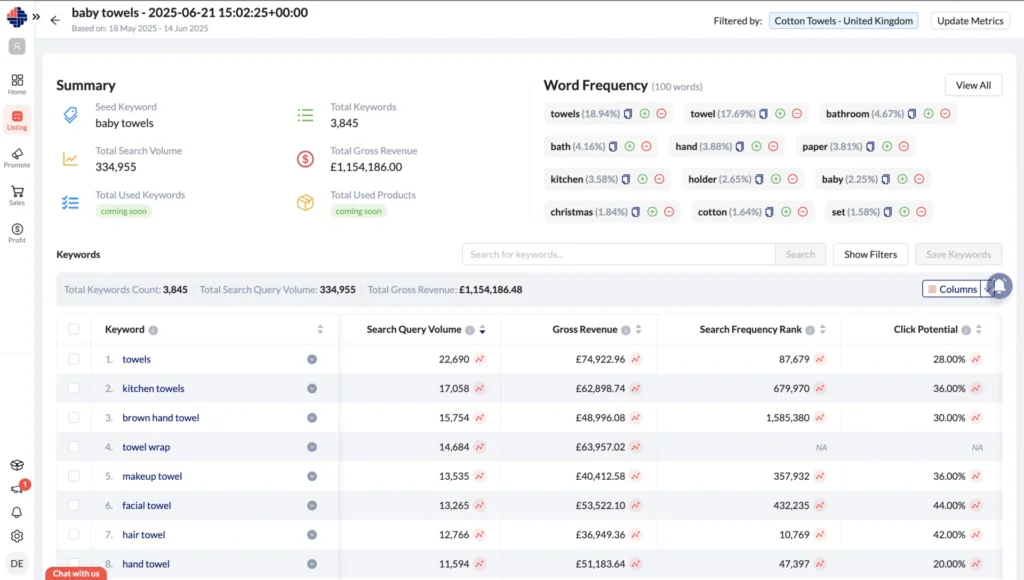
Task: Open the DE user avatar
Action: coord(17,563)
